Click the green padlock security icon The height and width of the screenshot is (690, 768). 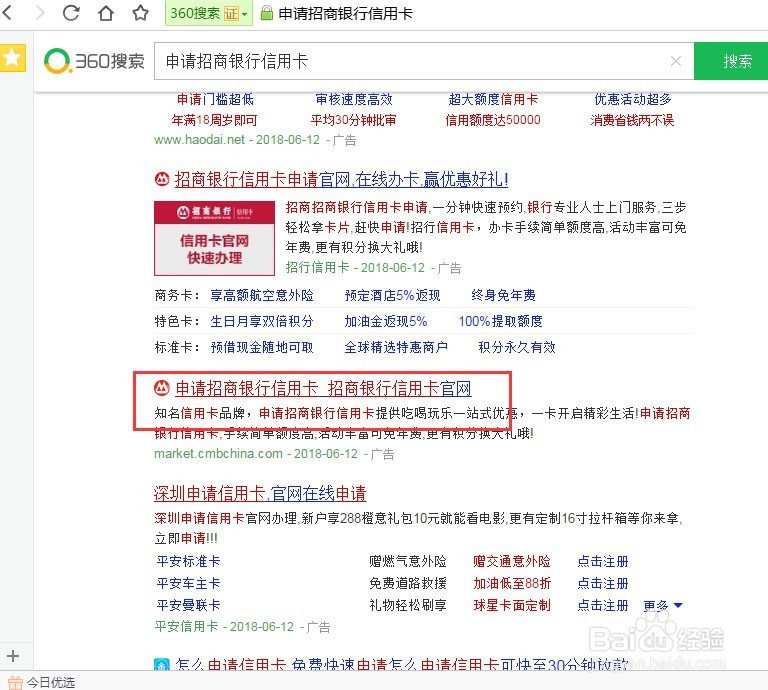[266, 13]
